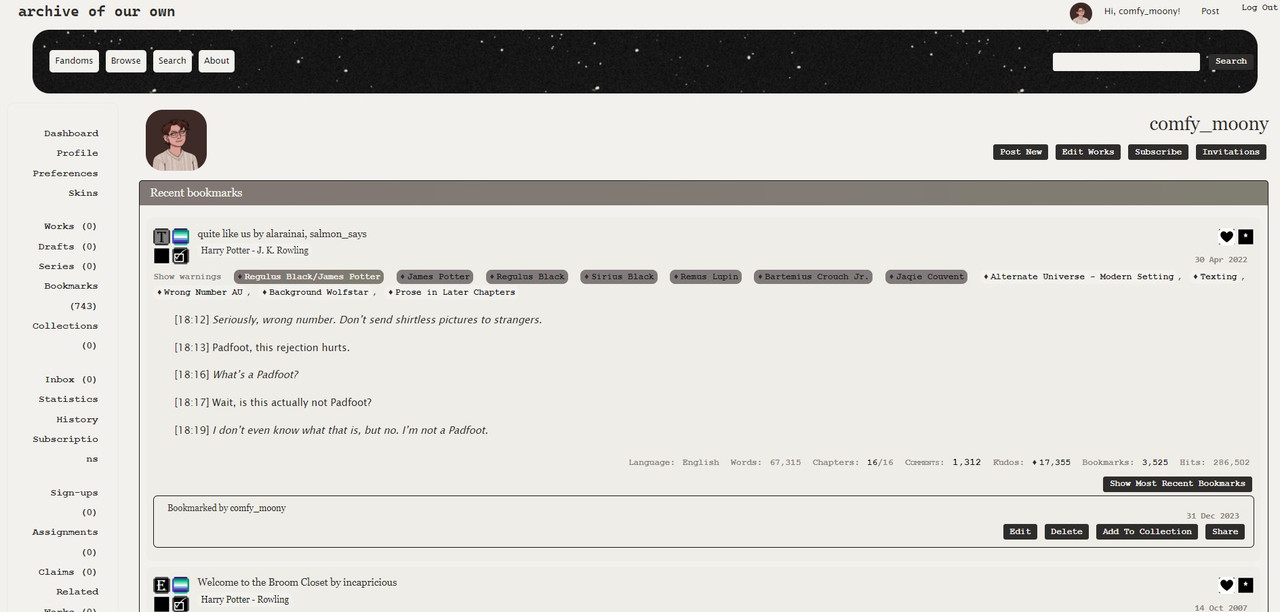The height and width of the screenshot is (612, 1280).
Task: Click the Search button beside the search field
Action: [1231, 61]
